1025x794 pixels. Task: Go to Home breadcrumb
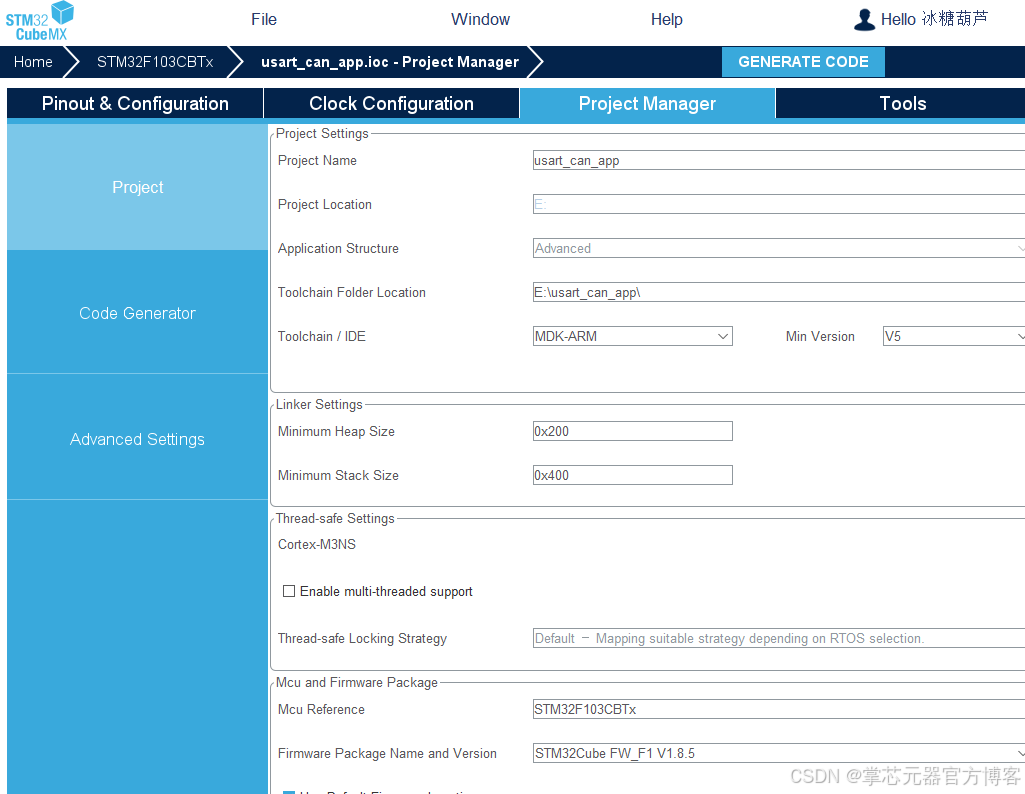click(33, 62)
